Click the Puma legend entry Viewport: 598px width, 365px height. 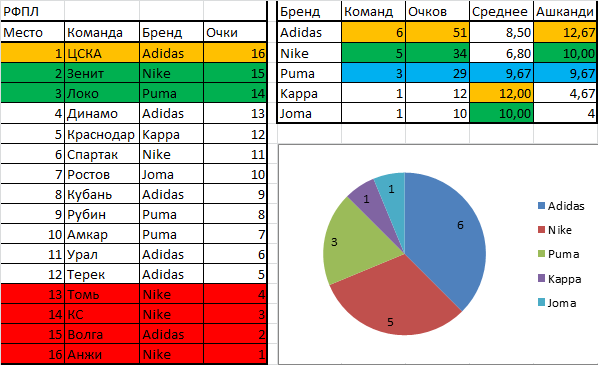click(x=559, y=254)
